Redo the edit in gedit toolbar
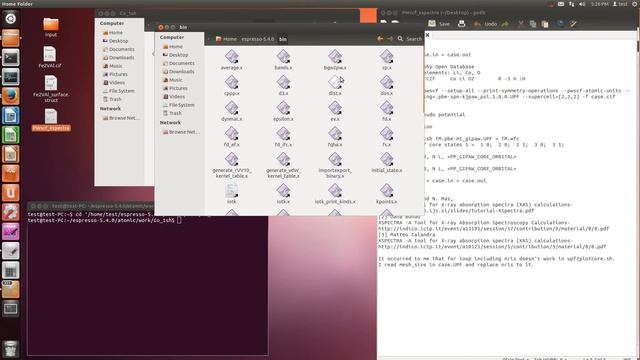Screen dimensions: 640x360 (505, 24)
